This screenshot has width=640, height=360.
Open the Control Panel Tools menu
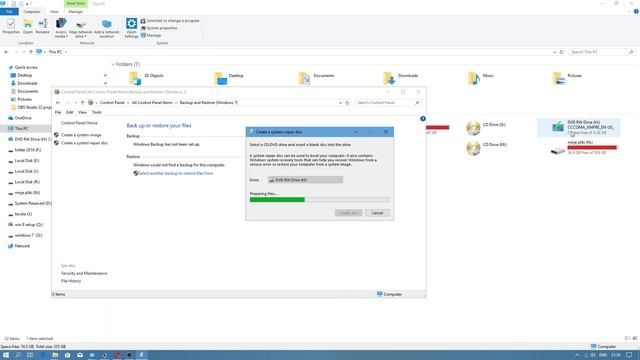pyautogui.click(x=96, y=112)
